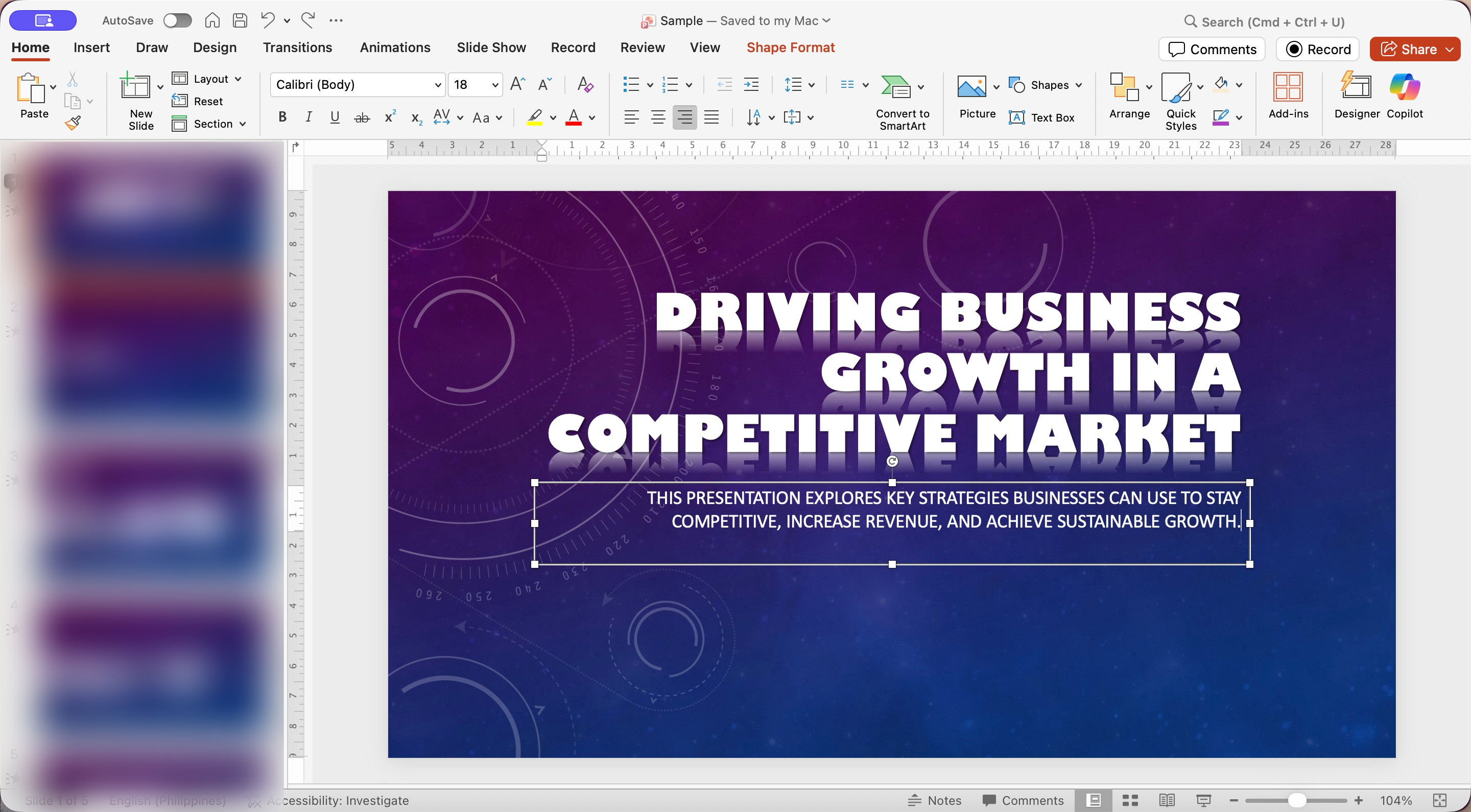Screen dimensions: 1471x812
Task: Toggle right text alignment button
Action: click(x=684, y=117)
